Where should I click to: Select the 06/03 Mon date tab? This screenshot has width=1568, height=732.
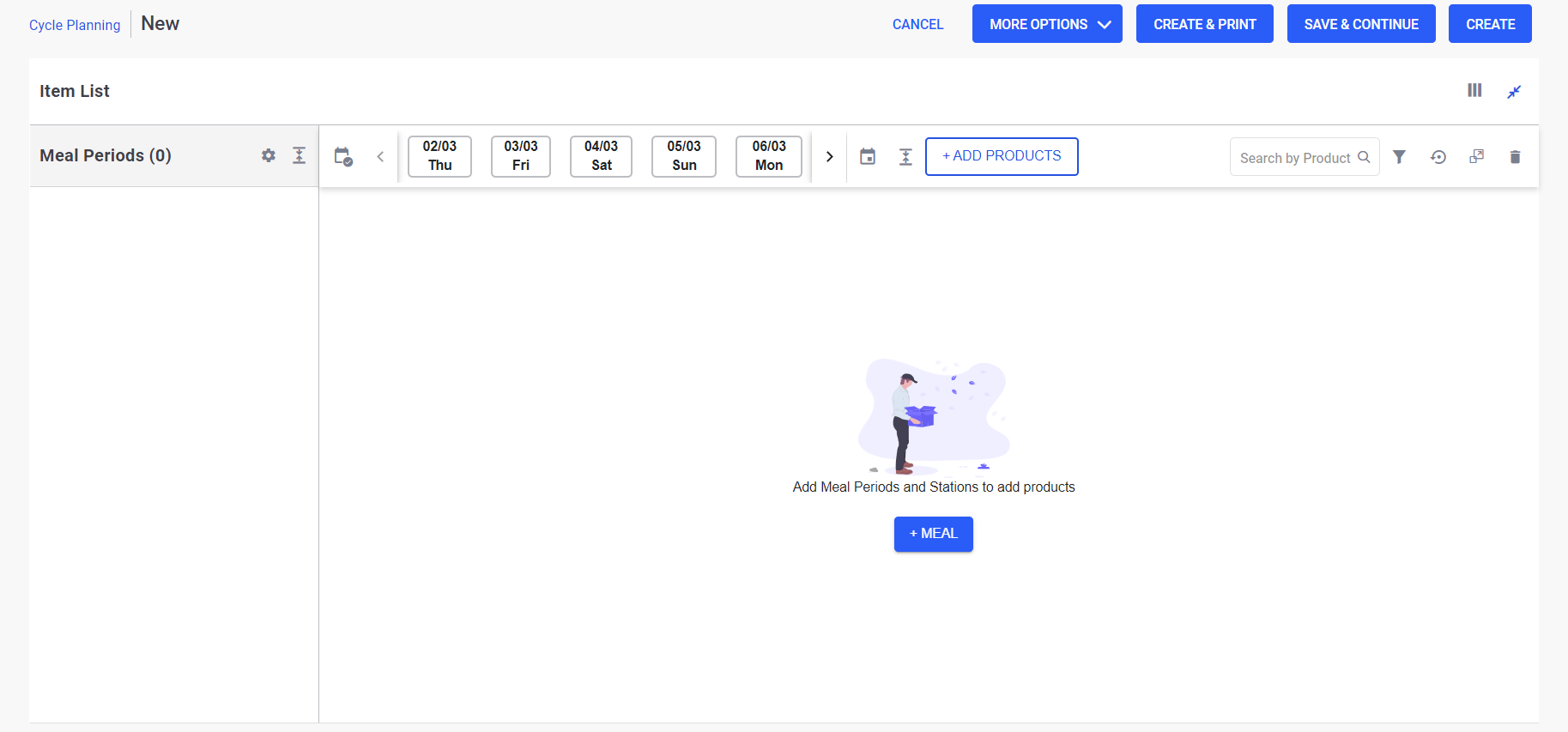[769, 156]
